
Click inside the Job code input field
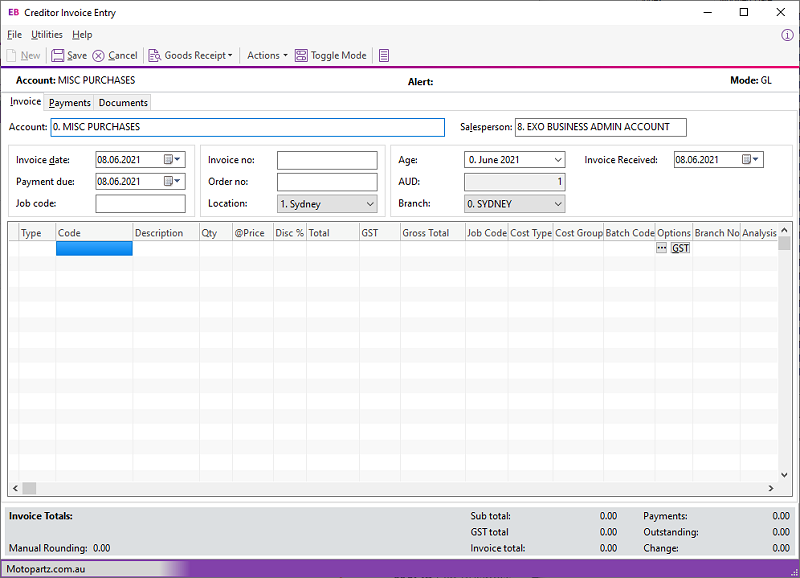pos(140,203)
